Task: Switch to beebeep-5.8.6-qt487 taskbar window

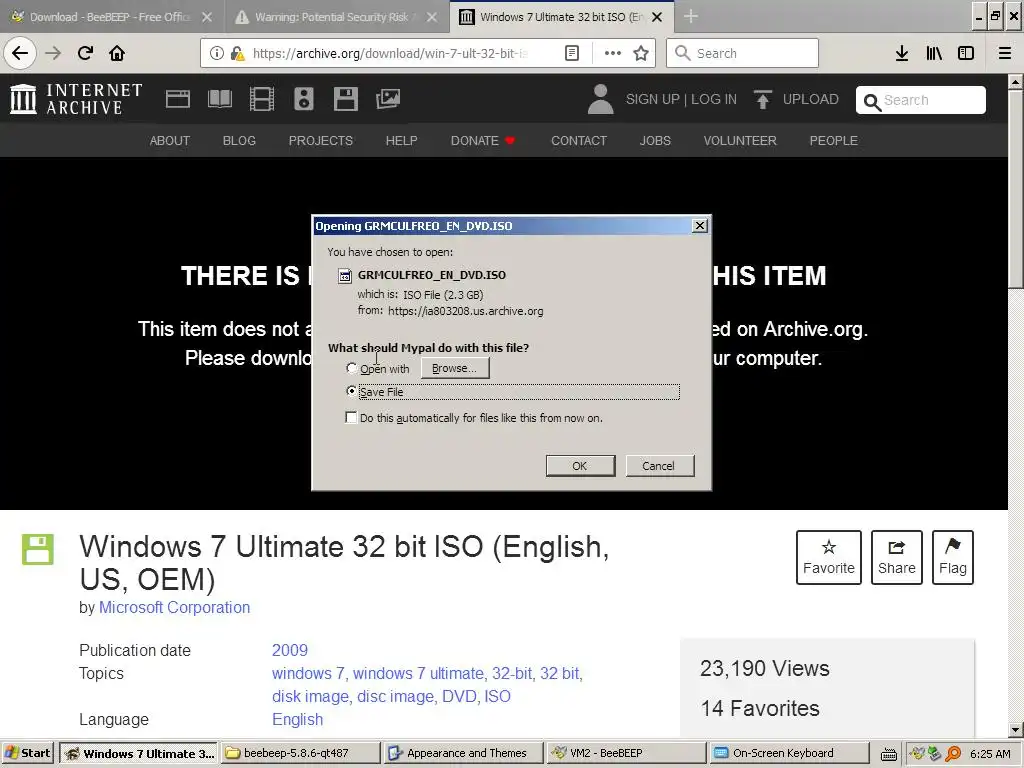Action: click(x=300, y=754)
